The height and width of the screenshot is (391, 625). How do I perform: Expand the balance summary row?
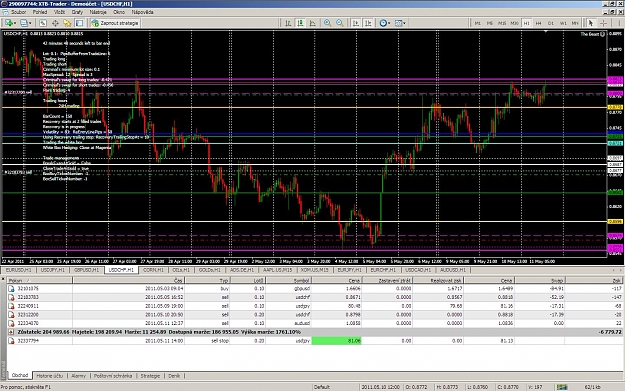click(11, 332)
